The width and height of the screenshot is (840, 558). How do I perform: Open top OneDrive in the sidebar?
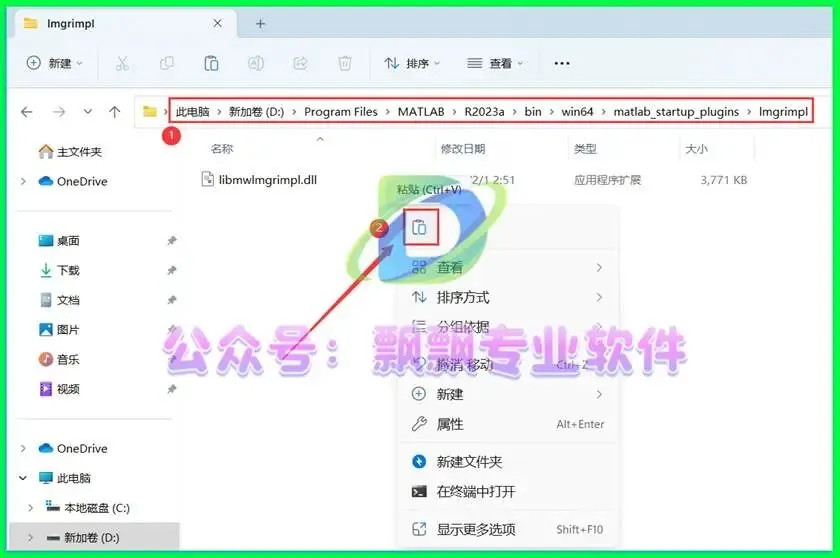[x=73, y=182]
